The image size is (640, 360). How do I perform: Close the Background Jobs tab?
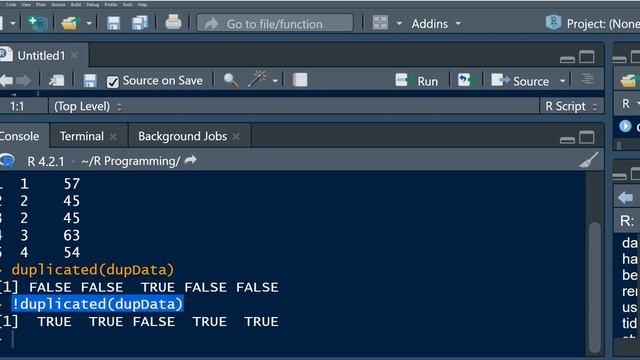pos(236,137)
